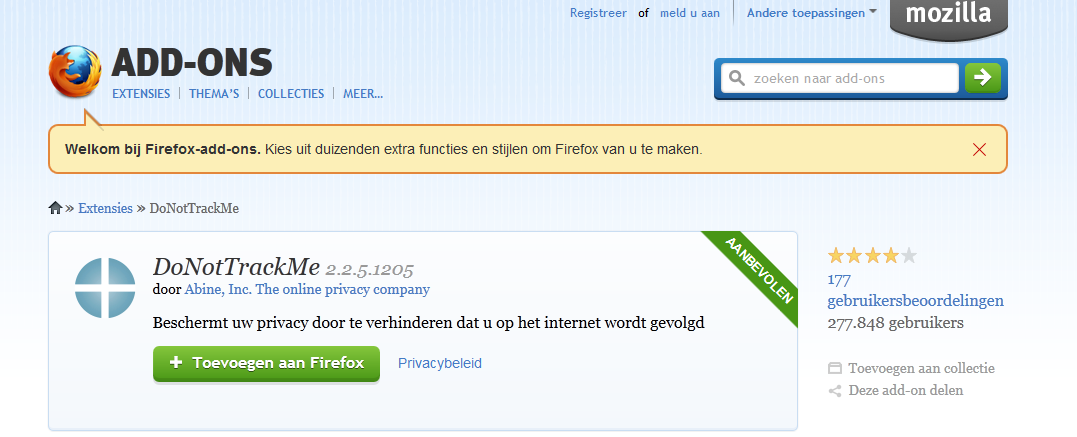Click the star rating display

[x=872, y=256]
